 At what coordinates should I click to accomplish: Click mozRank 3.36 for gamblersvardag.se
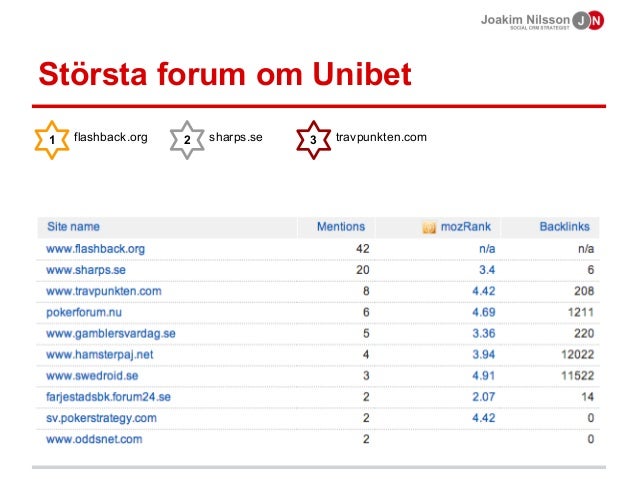click(483, 333)
